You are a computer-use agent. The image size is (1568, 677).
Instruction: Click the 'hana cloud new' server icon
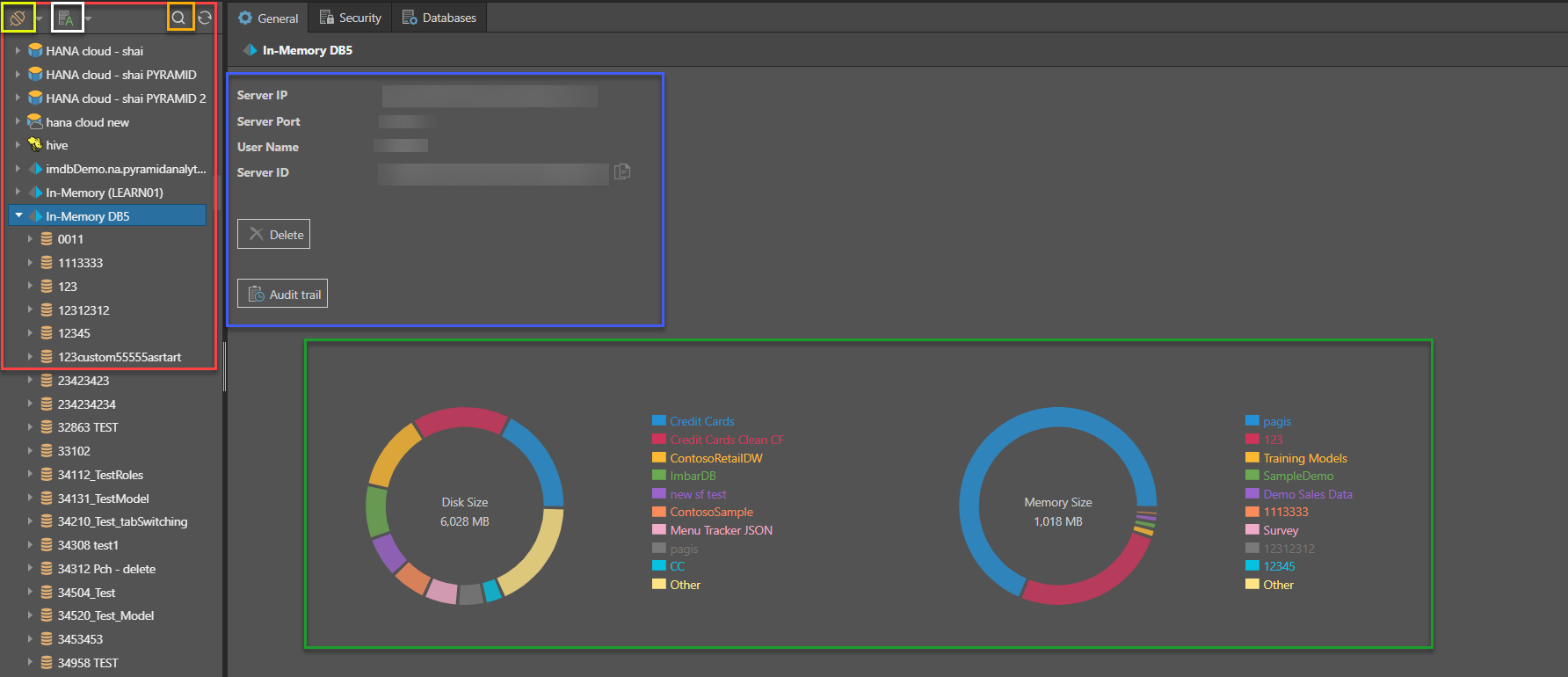tap(35, 122)
